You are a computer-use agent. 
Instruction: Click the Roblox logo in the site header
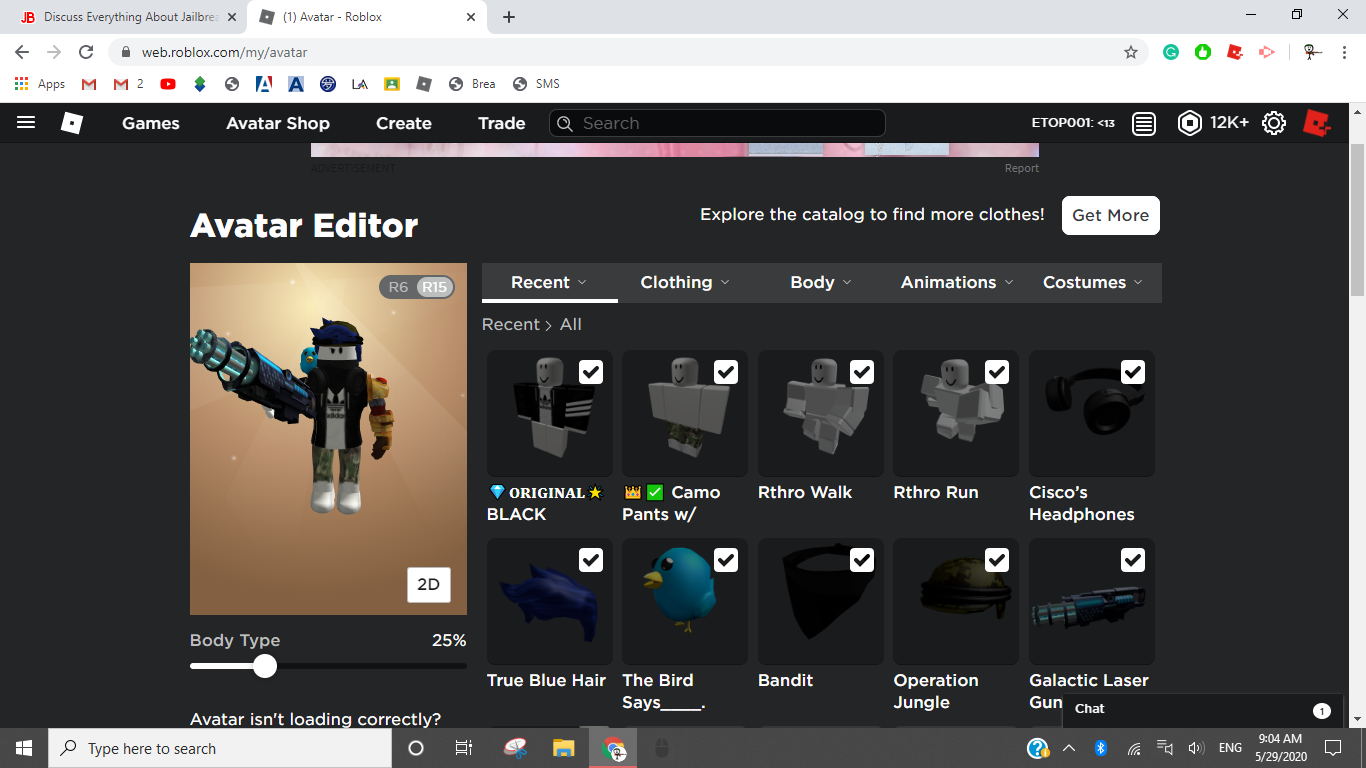pos(72,123)
